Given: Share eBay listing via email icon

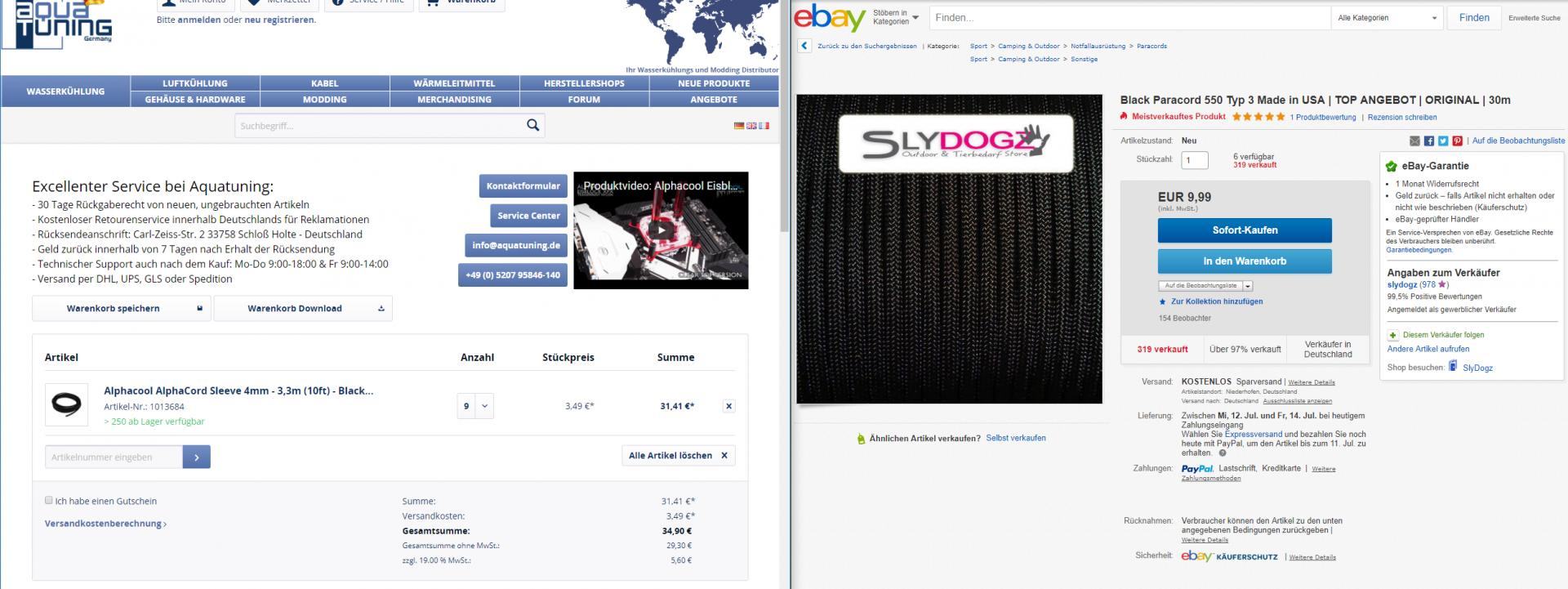Looking at the screenshot, I should click(x=1414, y=141).
